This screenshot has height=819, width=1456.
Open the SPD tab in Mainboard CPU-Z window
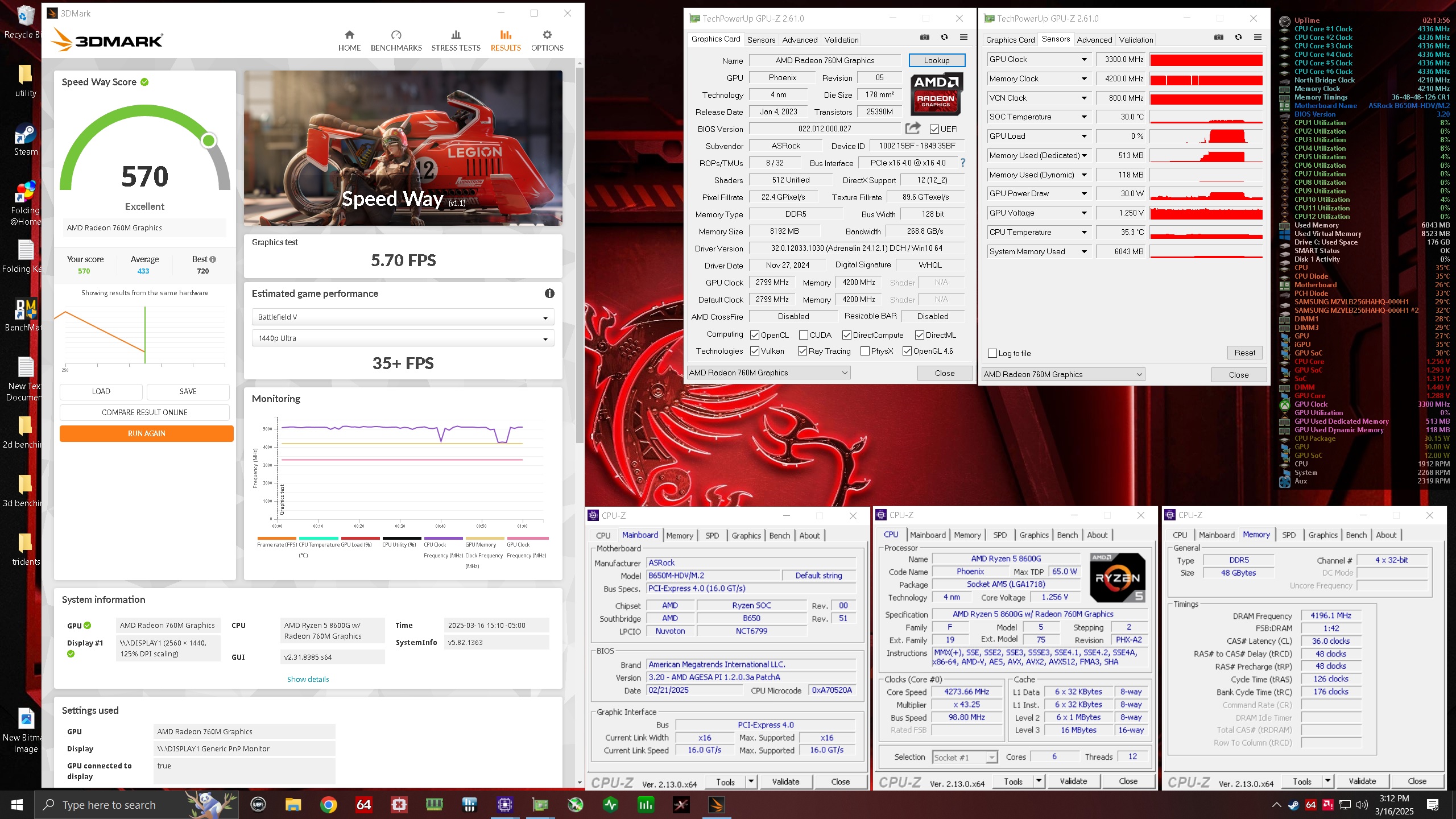712,535
